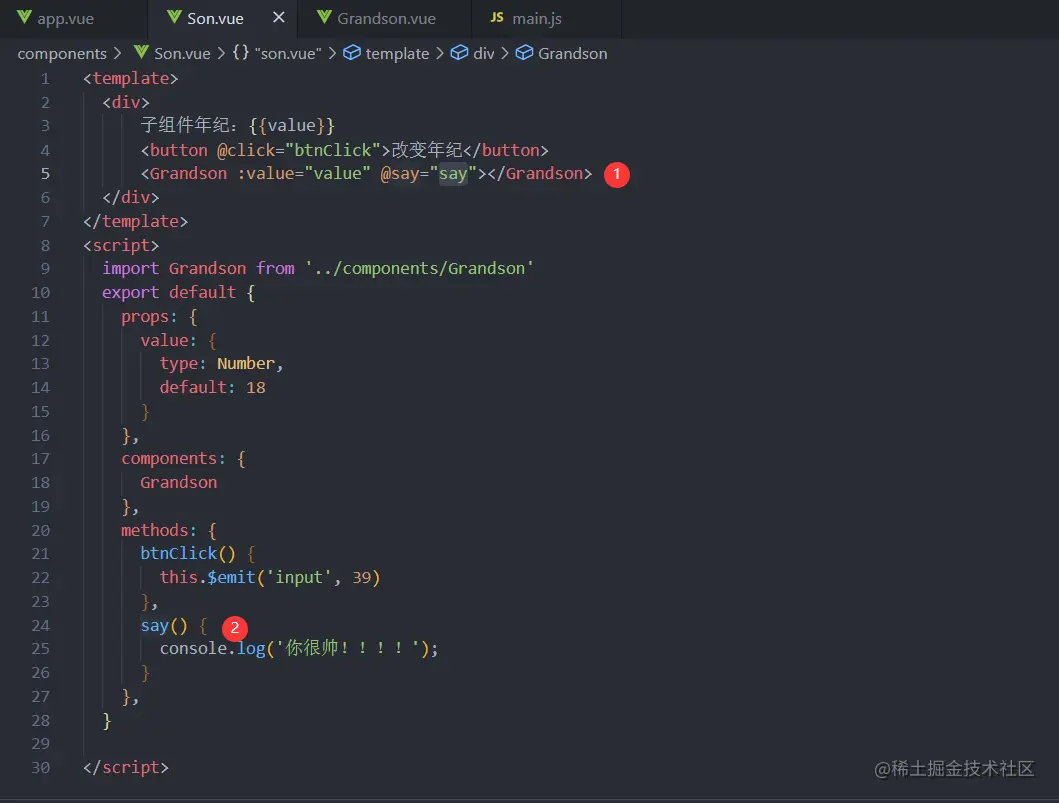This screenshot has width=1059, height=803.
Task: Click the export default keyword line
Action: [178, 292]
